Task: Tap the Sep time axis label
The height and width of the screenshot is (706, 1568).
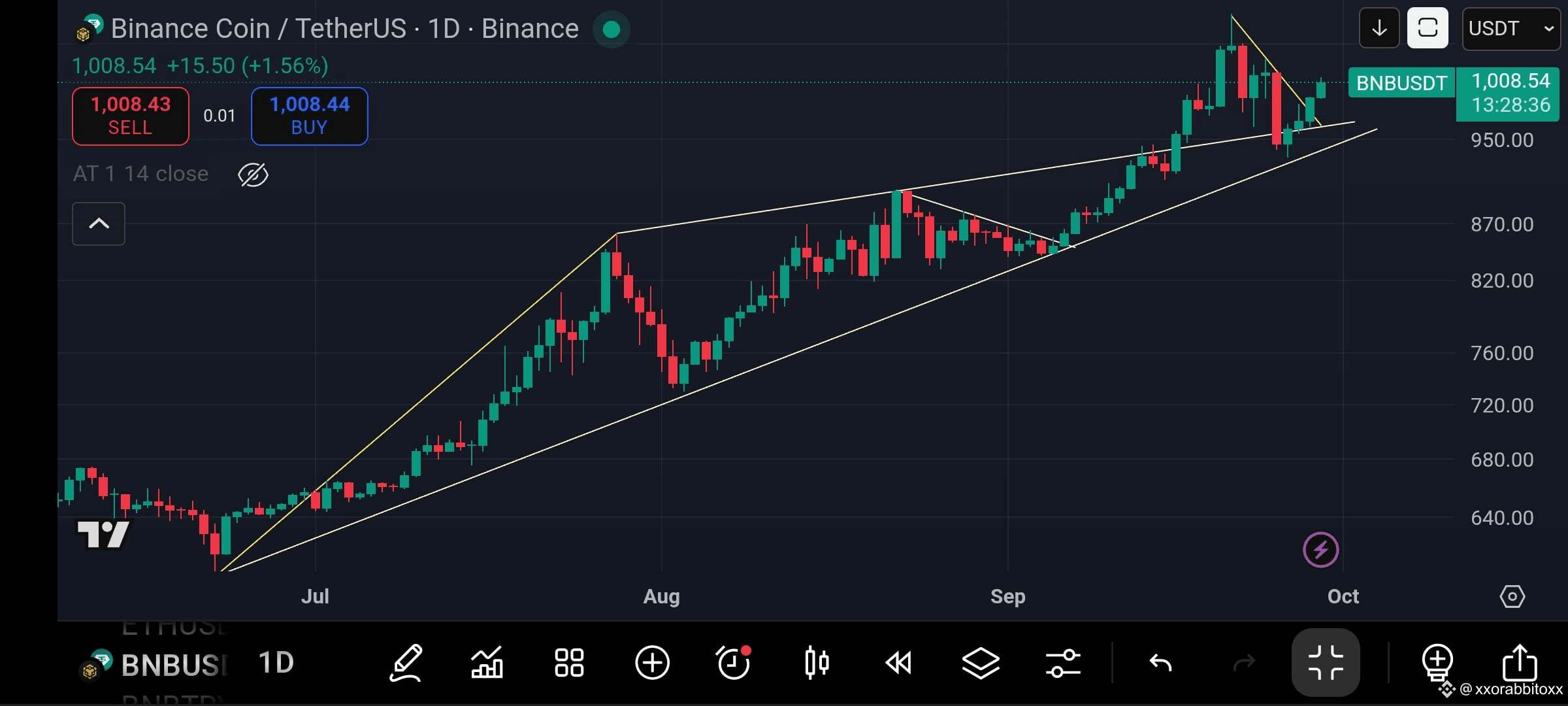Action: (x=1008, y=597)
